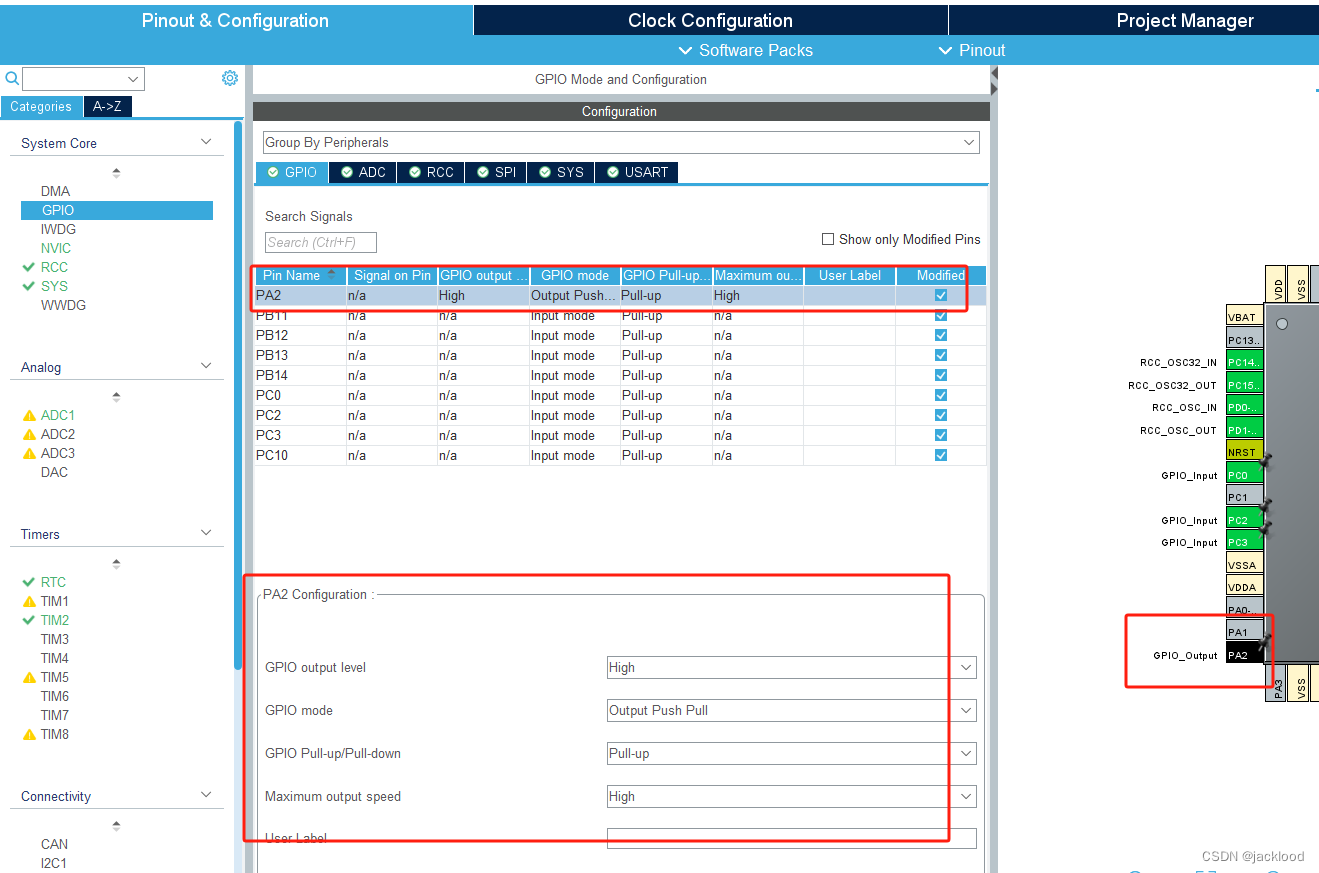Click the TIM8 warning icon
Image resolution: width=1319 pixels, height=873 pixels.
click(x=29, y=734)
